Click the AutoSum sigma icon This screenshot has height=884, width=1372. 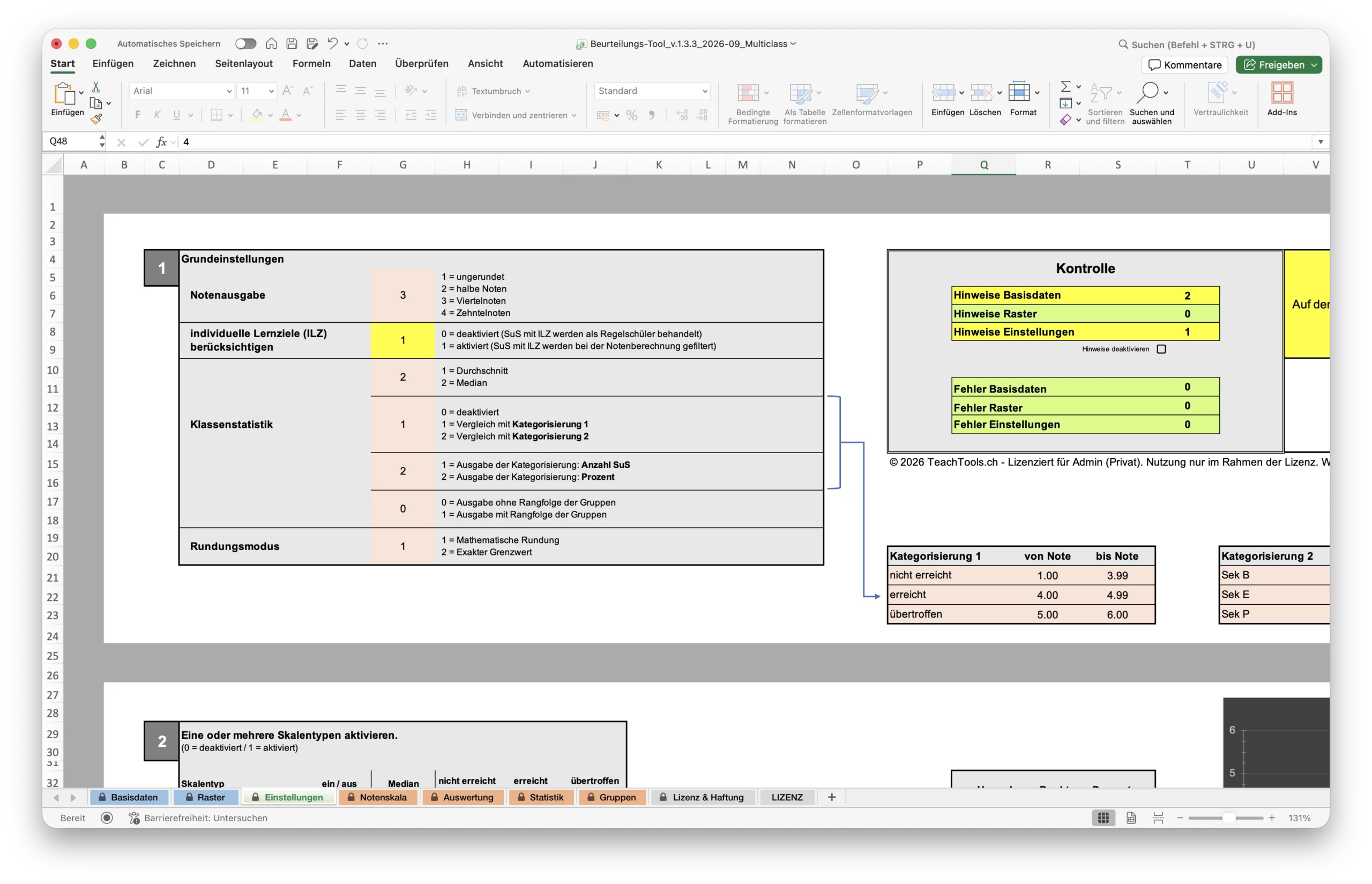(1065, 86)
